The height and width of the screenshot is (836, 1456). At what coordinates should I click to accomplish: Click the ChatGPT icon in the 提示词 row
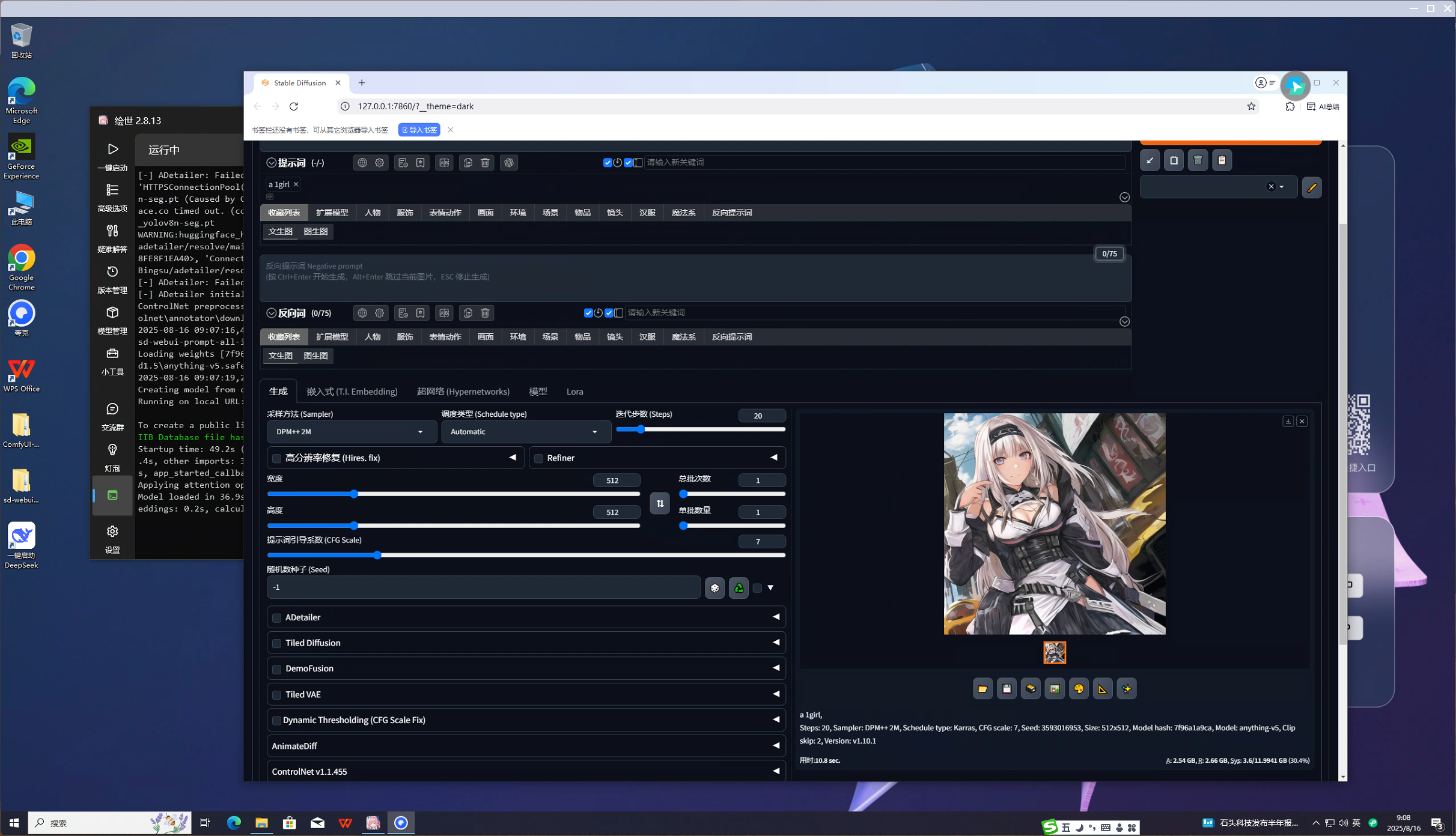click(509, 163)
